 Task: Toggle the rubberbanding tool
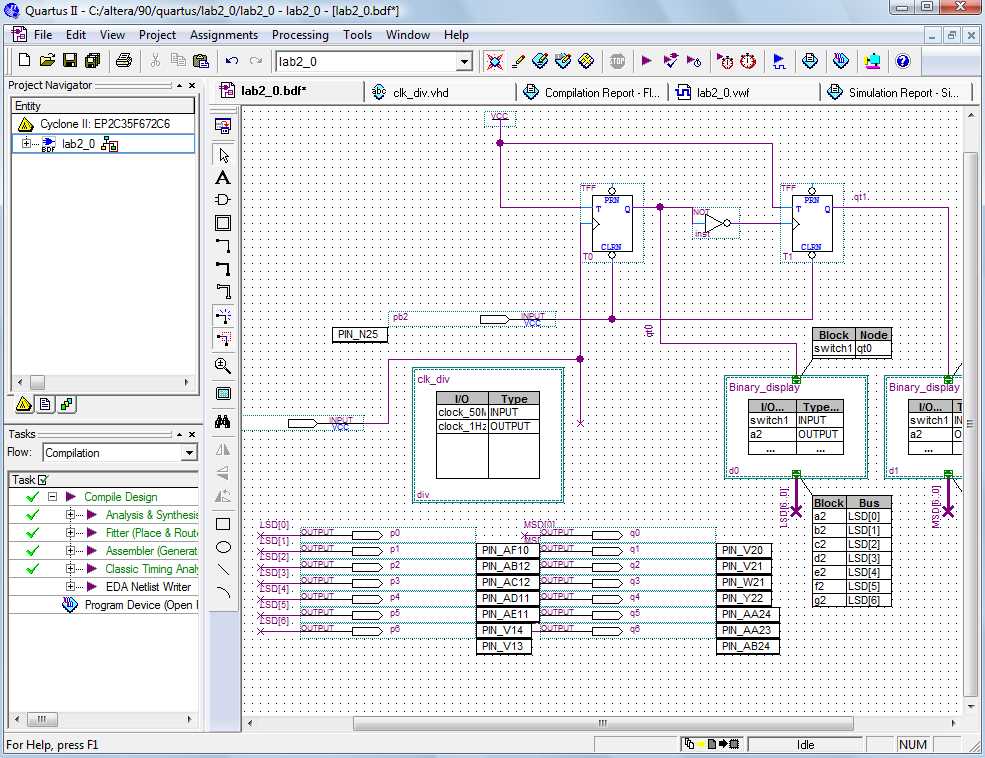pos(223,315)
